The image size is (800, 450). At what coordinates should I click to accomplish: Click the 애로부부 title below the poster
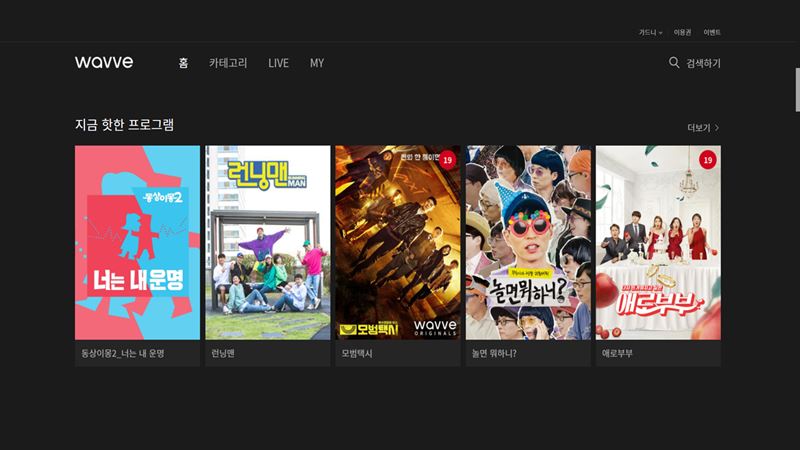618,354
